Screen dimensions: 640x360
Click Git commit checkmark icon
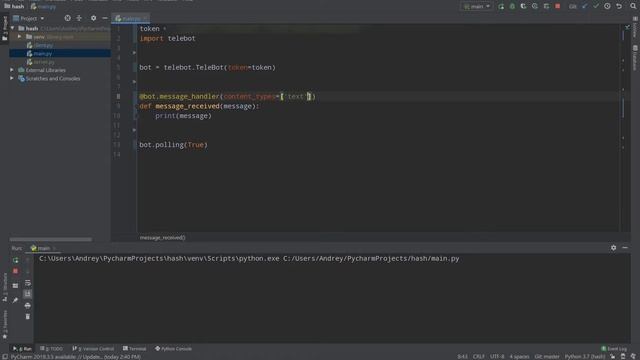(x=596, y=7)
